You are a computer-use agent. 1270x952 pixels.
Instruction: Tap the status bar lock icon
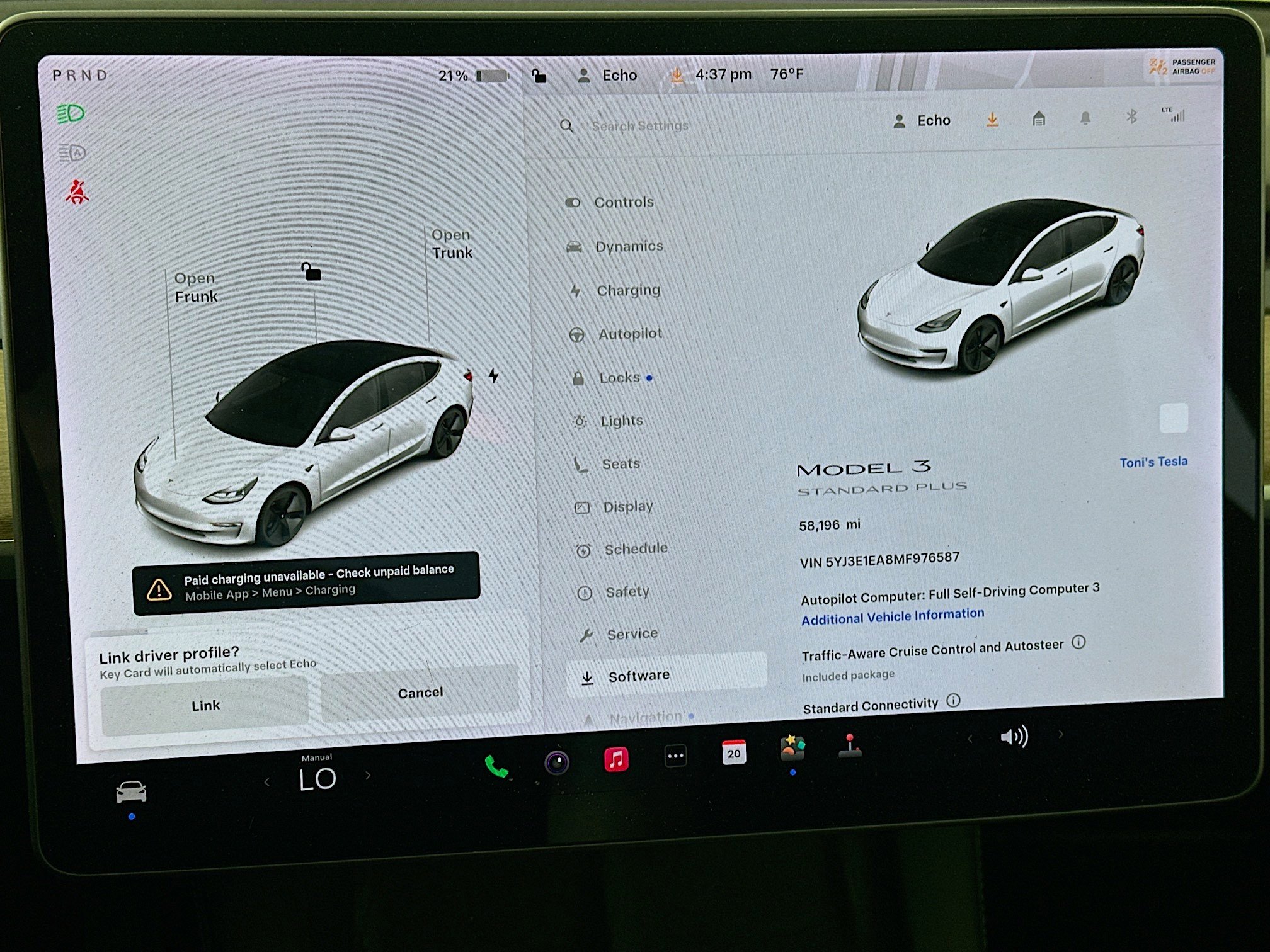(539, 76)
